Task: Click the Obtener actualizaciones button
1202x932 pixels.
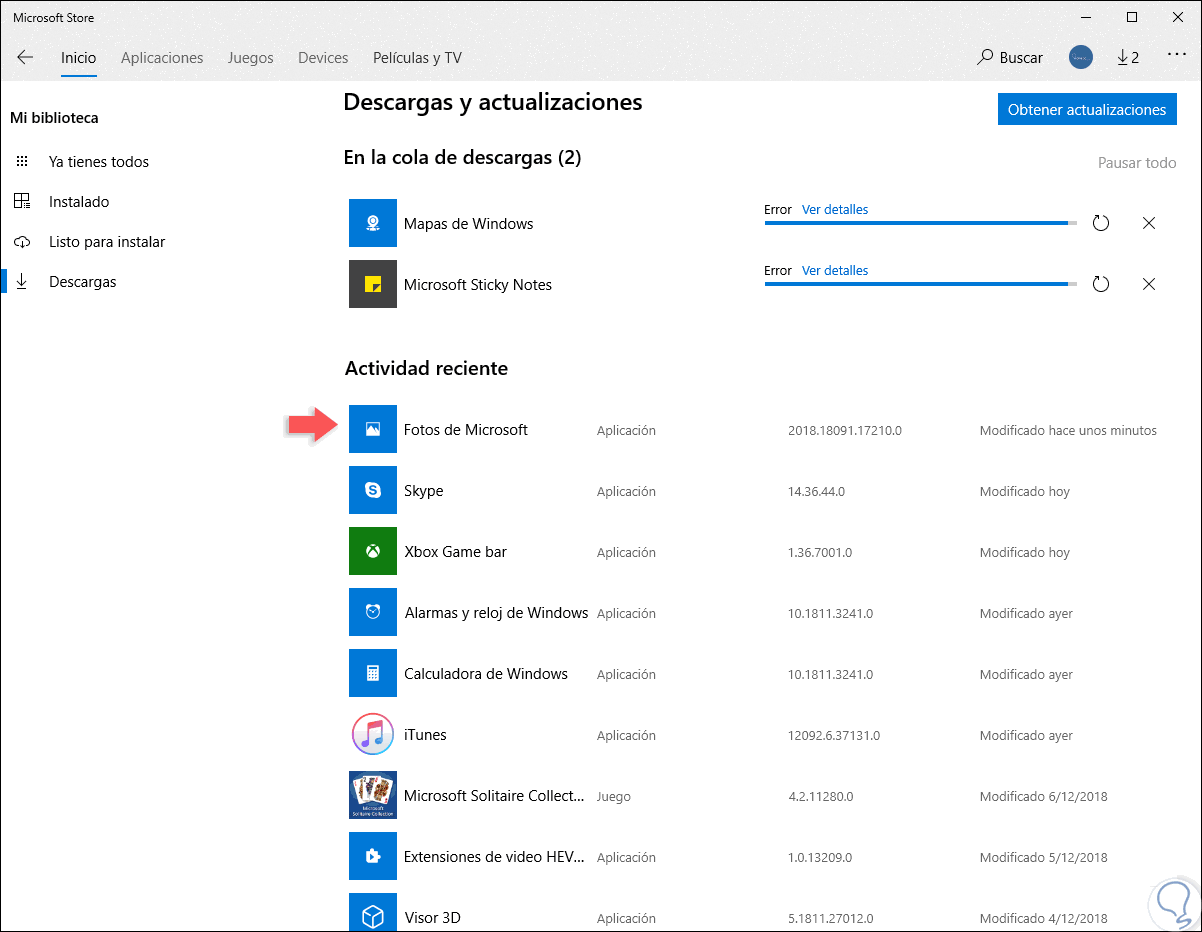Action: coord(1086,110)
